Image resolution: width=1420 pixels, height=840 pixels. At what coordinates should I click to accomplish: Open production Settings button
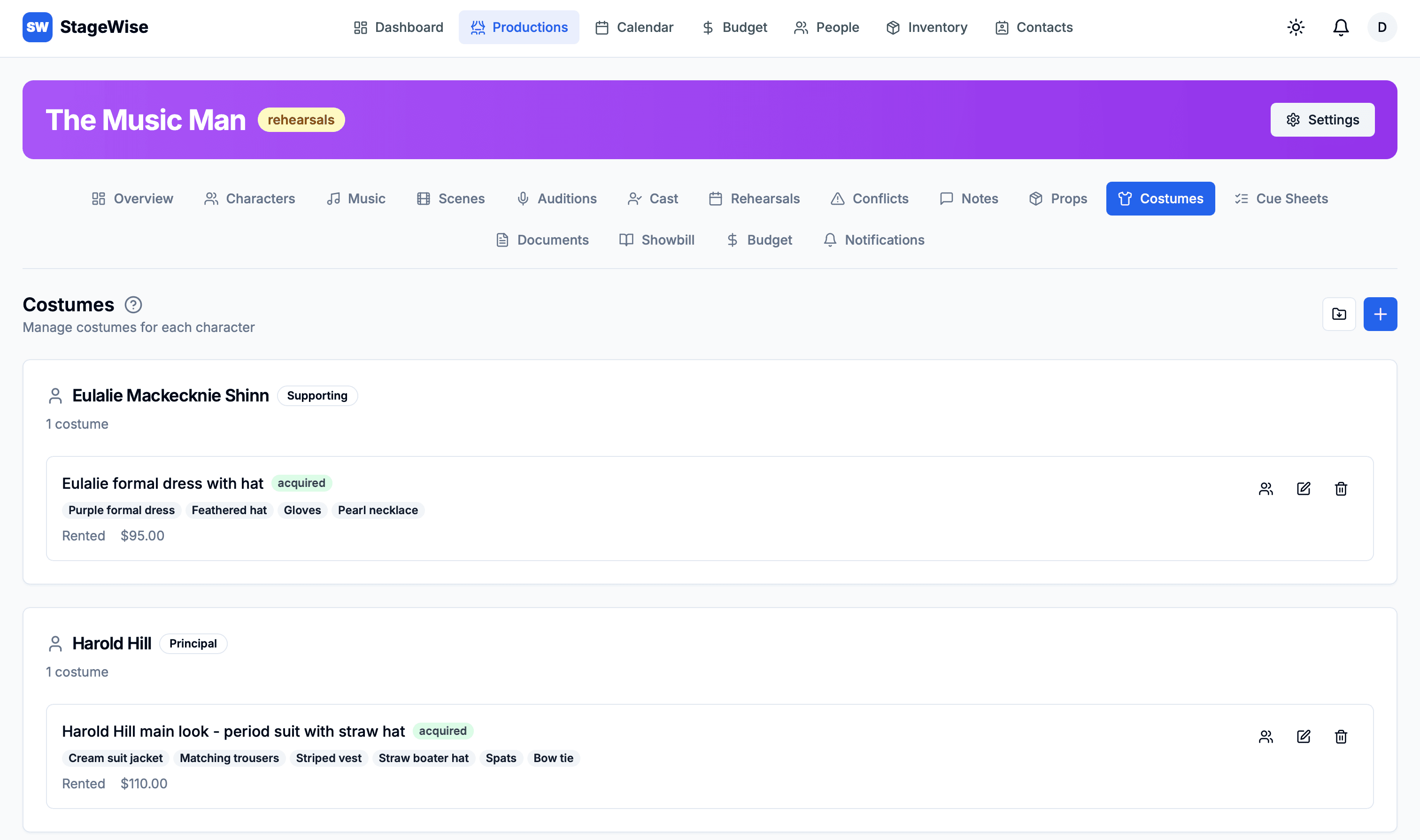(x=1322, y=120)
